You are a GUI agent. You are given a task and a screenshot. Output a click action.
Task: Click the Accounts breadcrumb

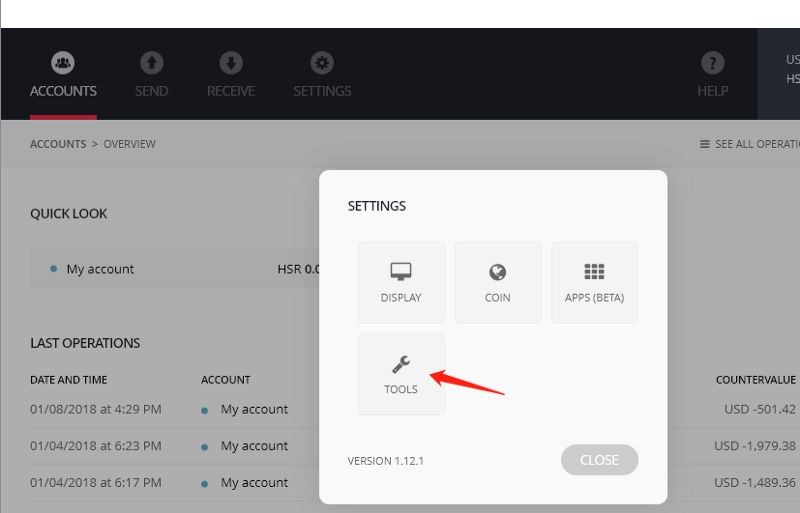coord(58,144)
